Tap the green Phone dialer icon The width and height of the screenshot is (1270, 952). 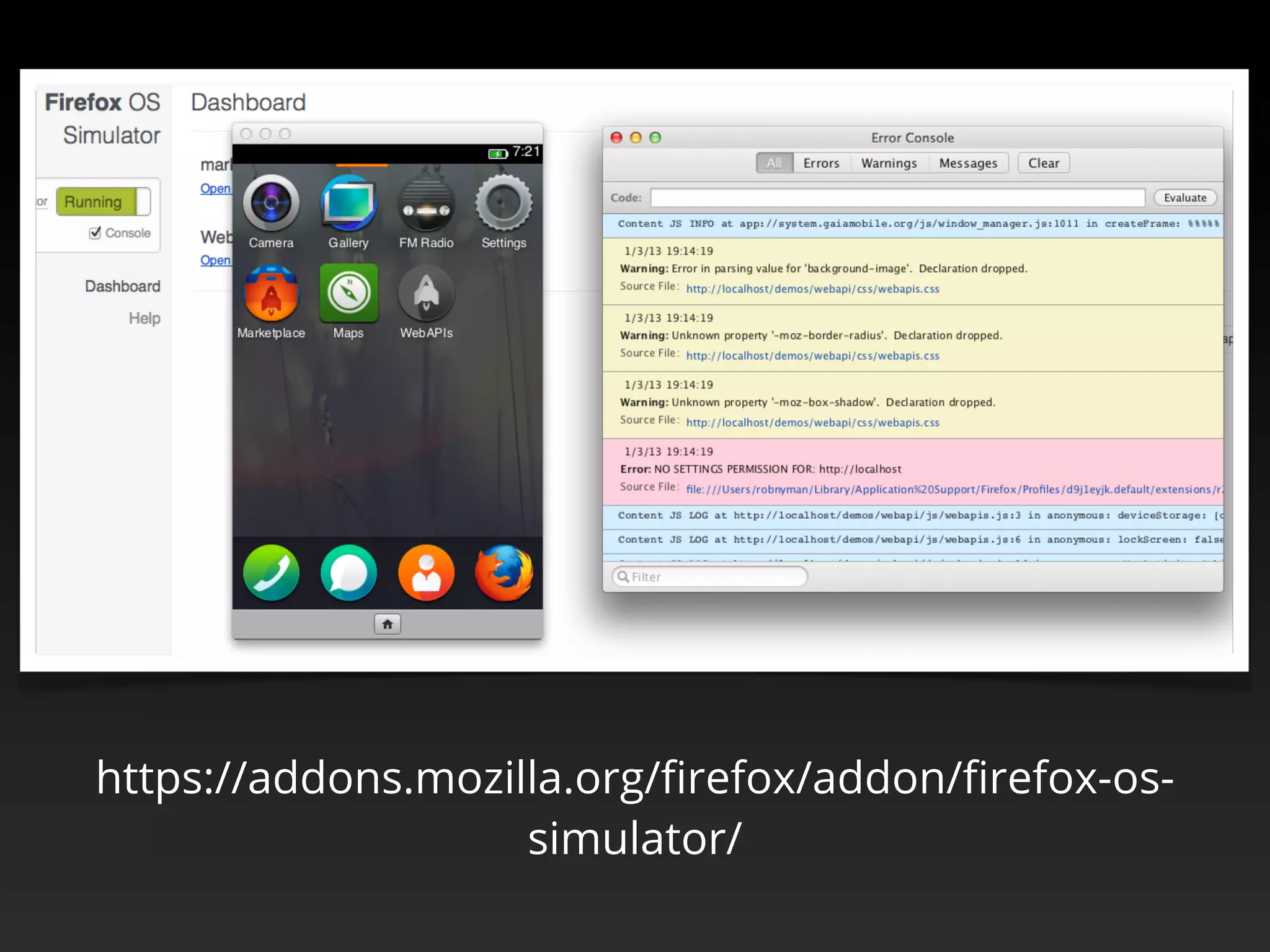[x=271, y=573]
